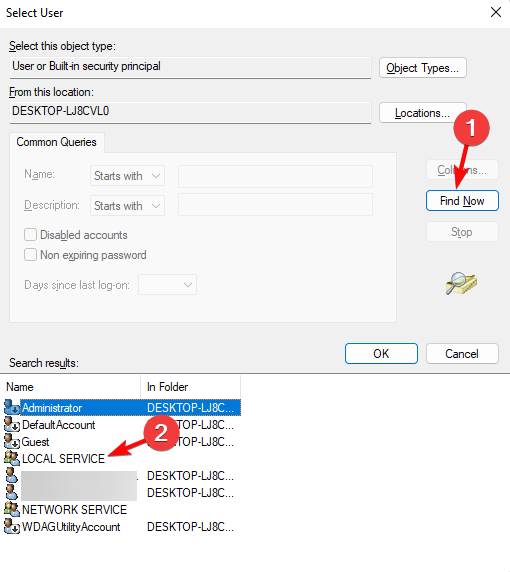Click the Object Types button

[423, 68]
